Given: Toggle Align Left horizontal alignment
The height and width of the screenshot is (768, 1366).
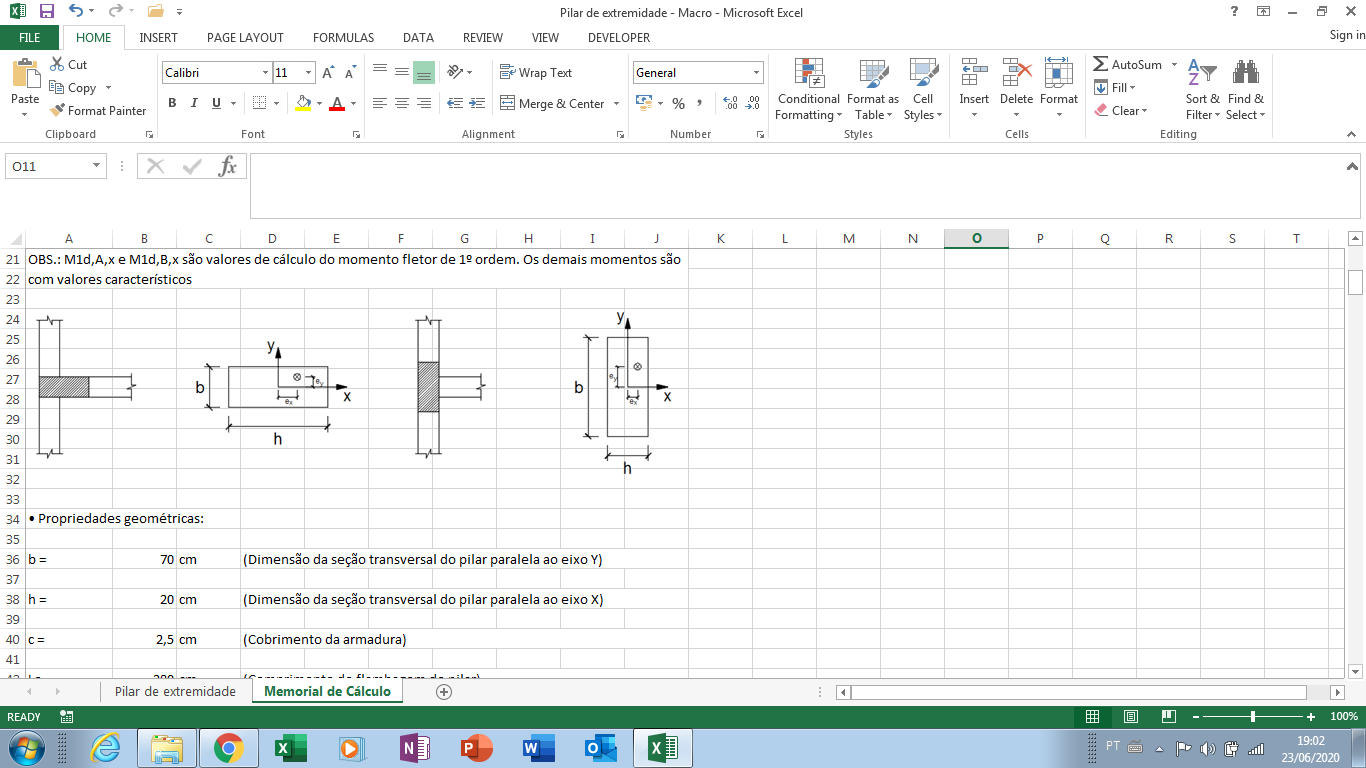Looking at the screenshot, I should (380, 103).
